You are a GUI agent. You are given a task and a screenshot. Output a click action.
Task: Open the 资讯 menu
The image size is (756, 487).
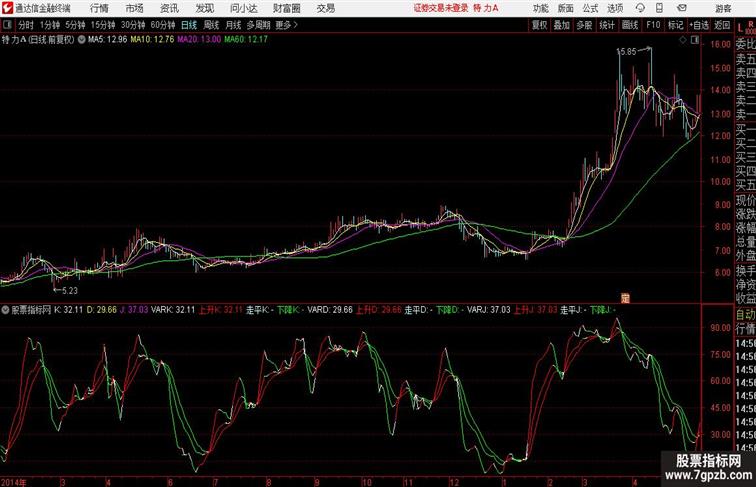169,8
